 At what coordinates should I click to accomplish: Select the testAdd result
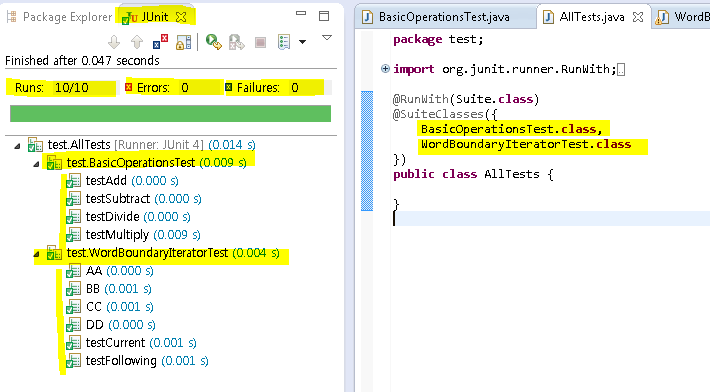coord(122,181)
